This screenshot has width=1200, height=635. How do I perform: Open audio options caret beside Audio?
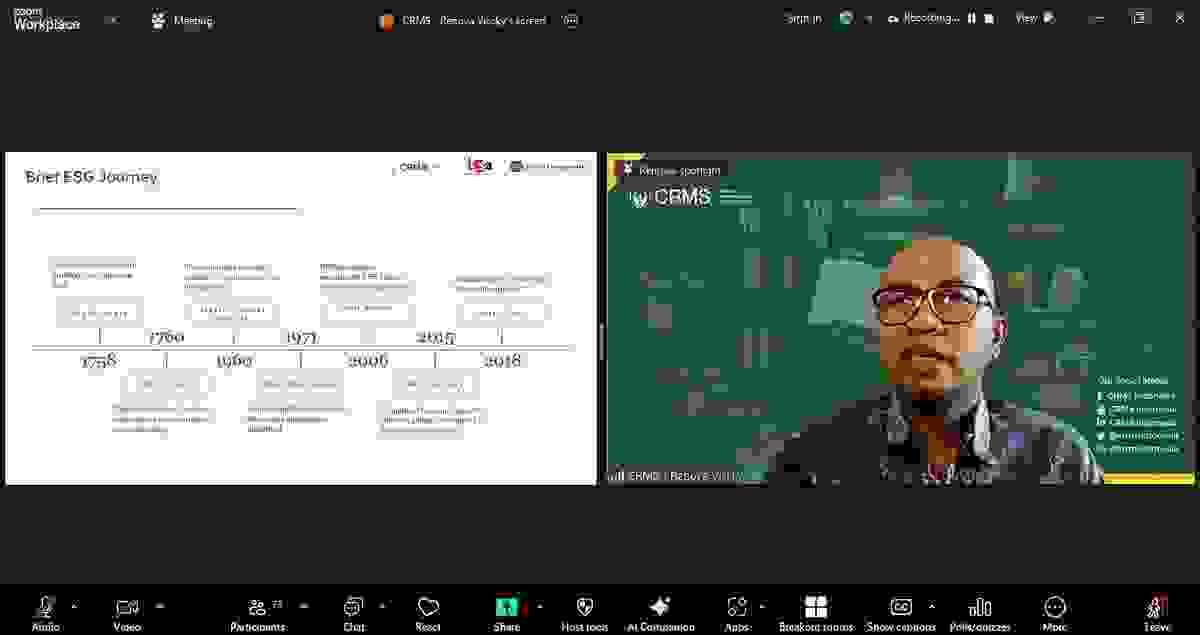(x=74, y=605)
